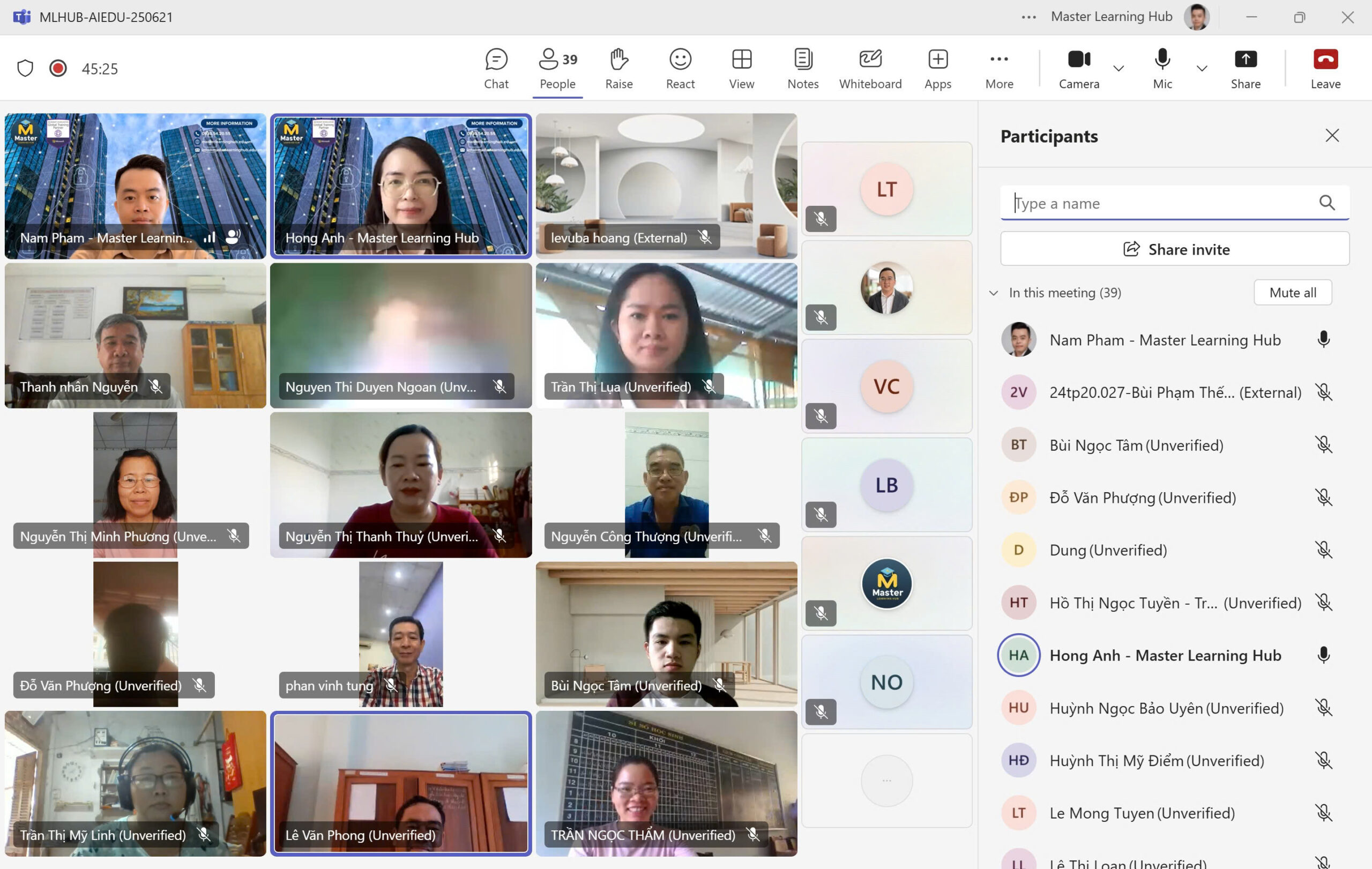Image resolution: width=1372 pixels, height=869 pixels.
Task: Select Dung (Unverified) participant name
Action: [1108, 550]
